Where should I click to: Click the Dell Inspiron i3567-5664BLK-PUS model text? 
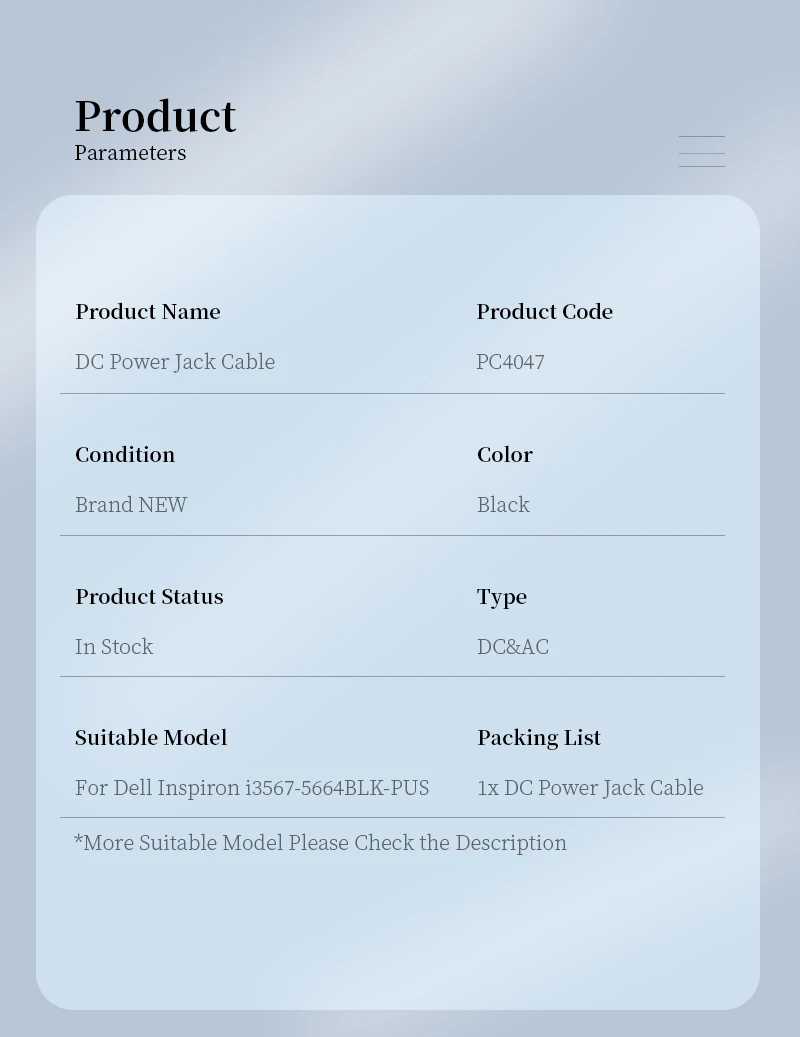pyautogui.click(x=252, y=788)
